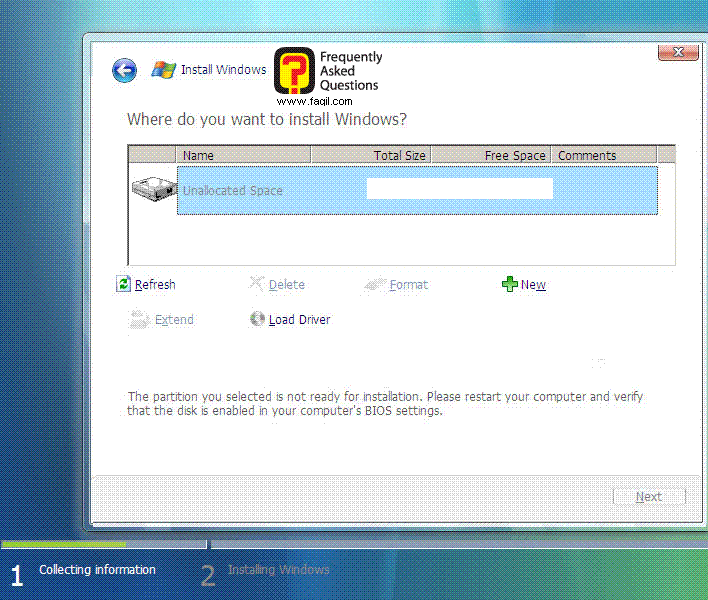The image size is (708, 600).
Task: Click the green installation progress bar
Action: click(x=64, y=545)
